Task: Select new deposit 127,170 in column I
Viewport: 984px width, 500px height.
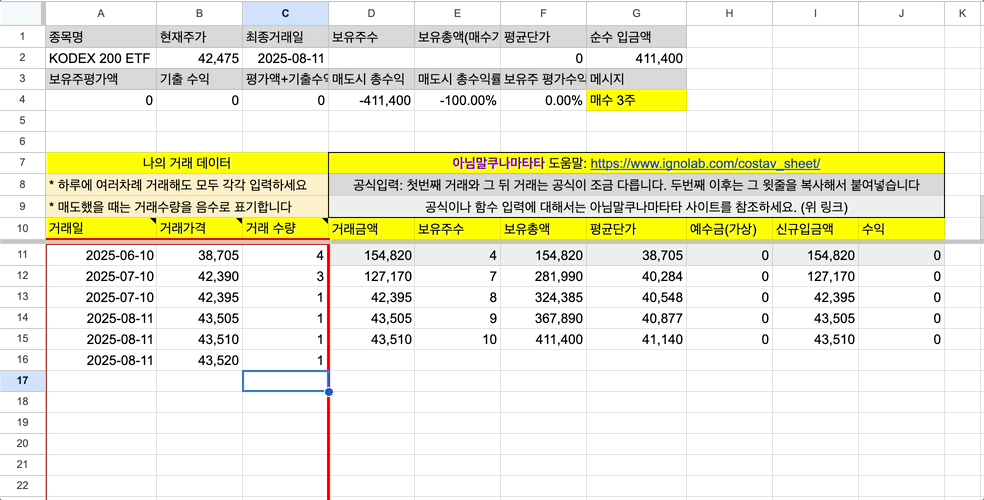Action: coord(816,276)
